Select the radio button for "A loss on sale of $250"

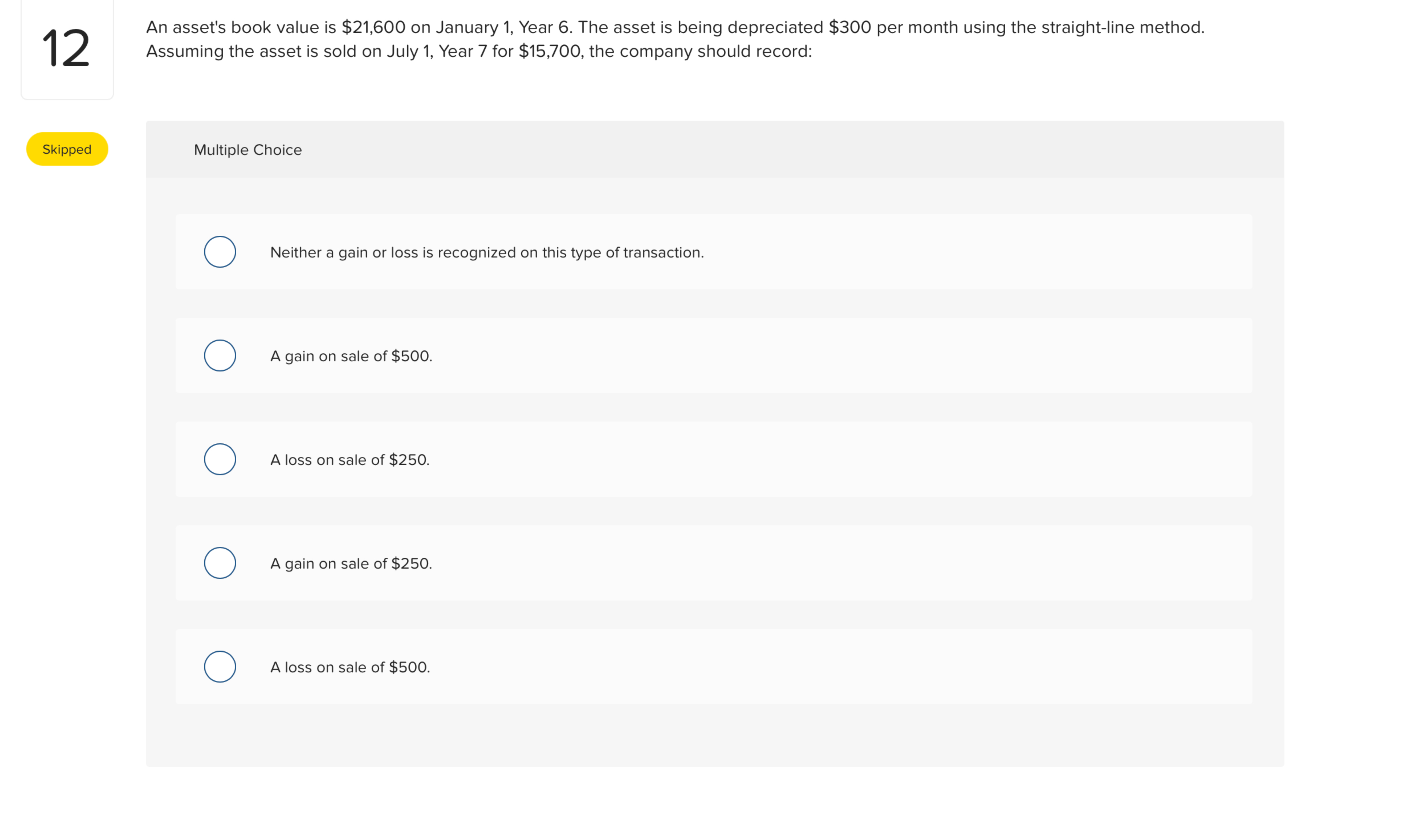pos(220,459)
